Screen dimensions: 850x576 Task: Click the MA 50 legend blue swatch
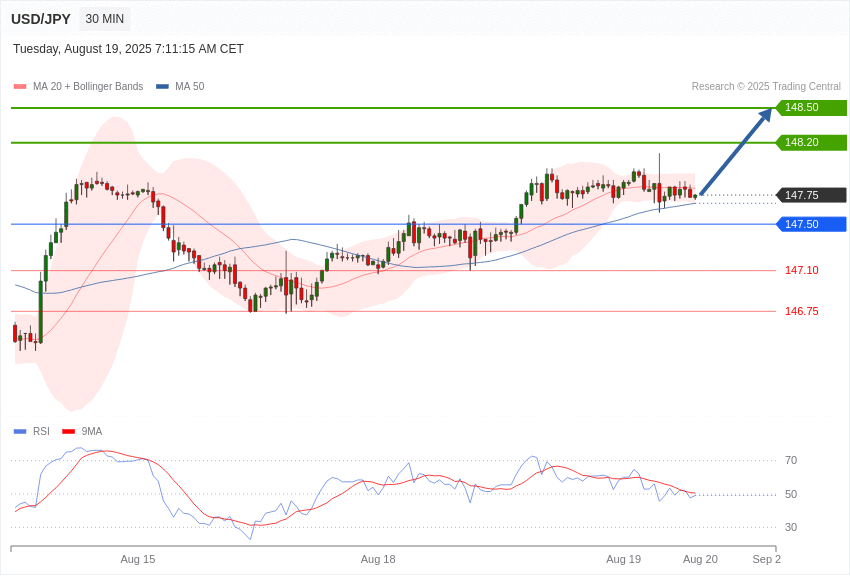(x=162, y=87)
